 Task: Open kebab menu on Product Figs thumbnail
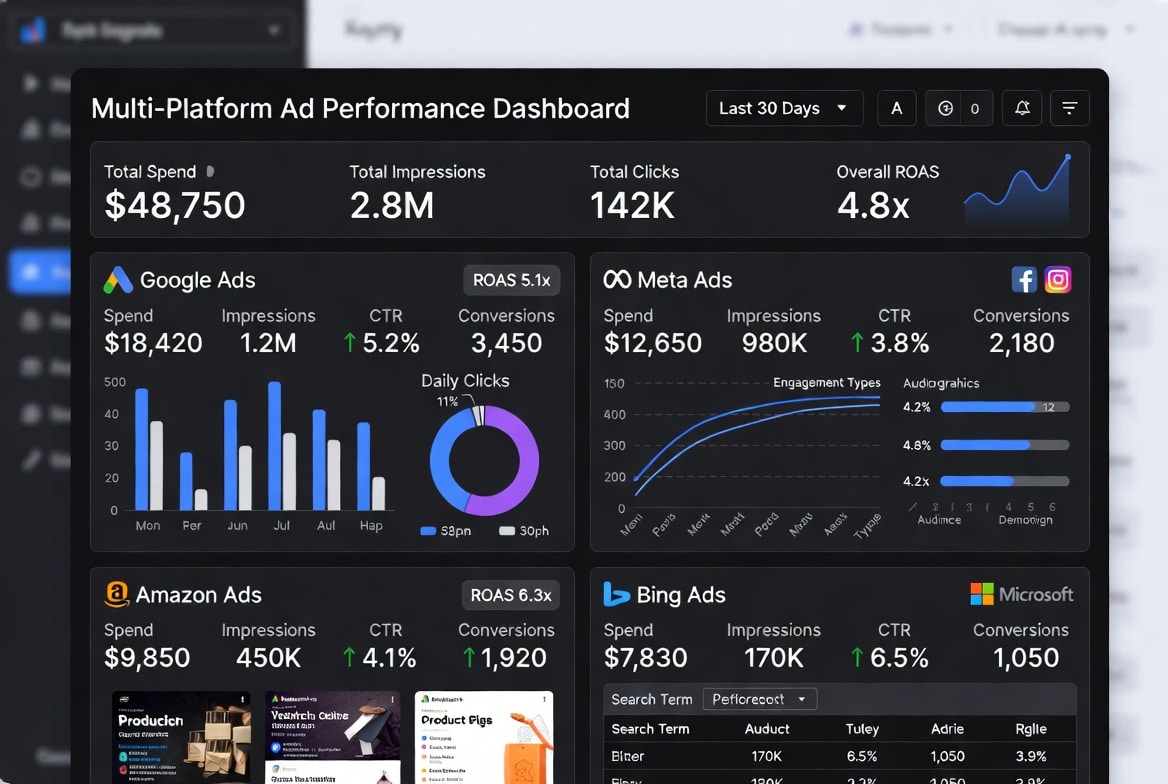(545, 700)
